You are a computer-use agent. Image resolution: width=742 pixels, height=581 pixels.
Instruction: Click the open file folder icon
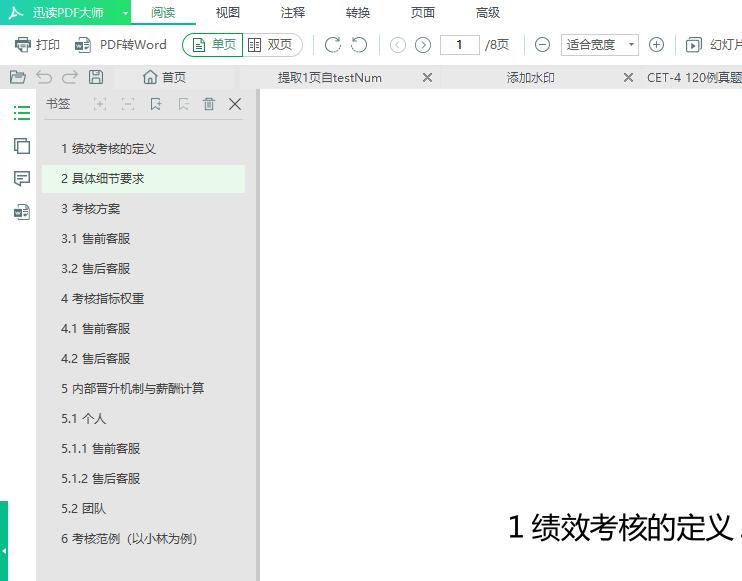click(18, 77)
